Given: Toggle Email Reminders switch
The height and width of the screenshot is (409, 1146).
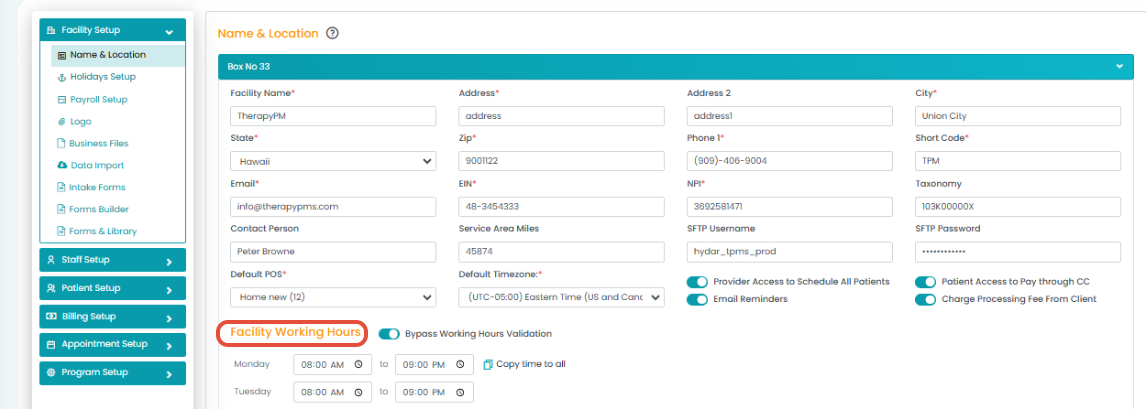Looking at the screenshot, I should pos(698,299).
